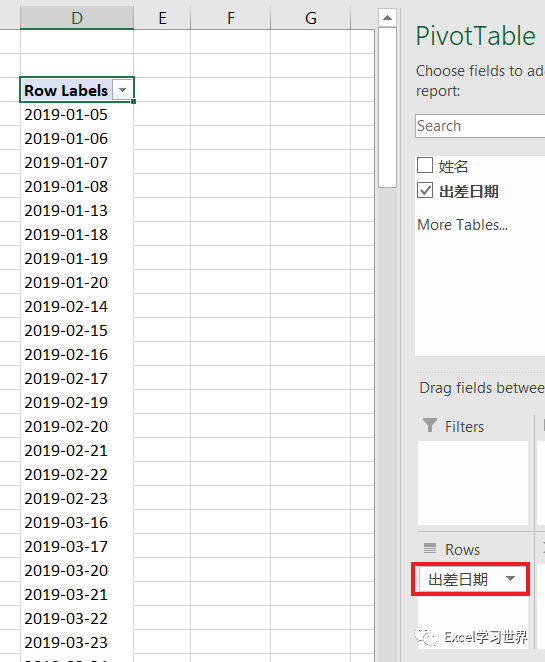545x662 pixels.
Task: Select column F header
Action: (230, 18)
